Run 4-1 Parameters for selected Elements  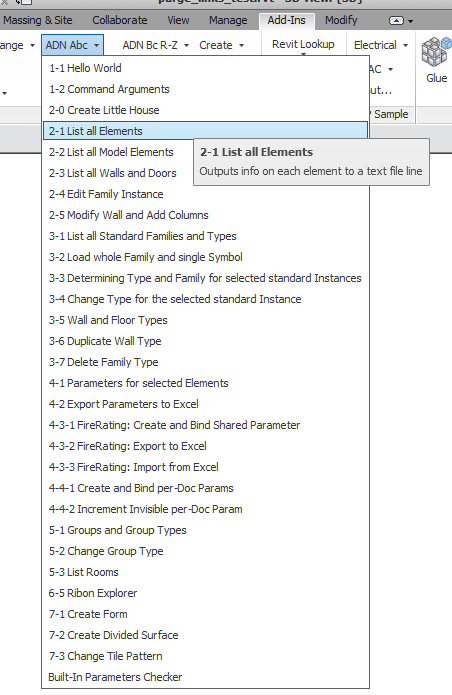(206, 383)
